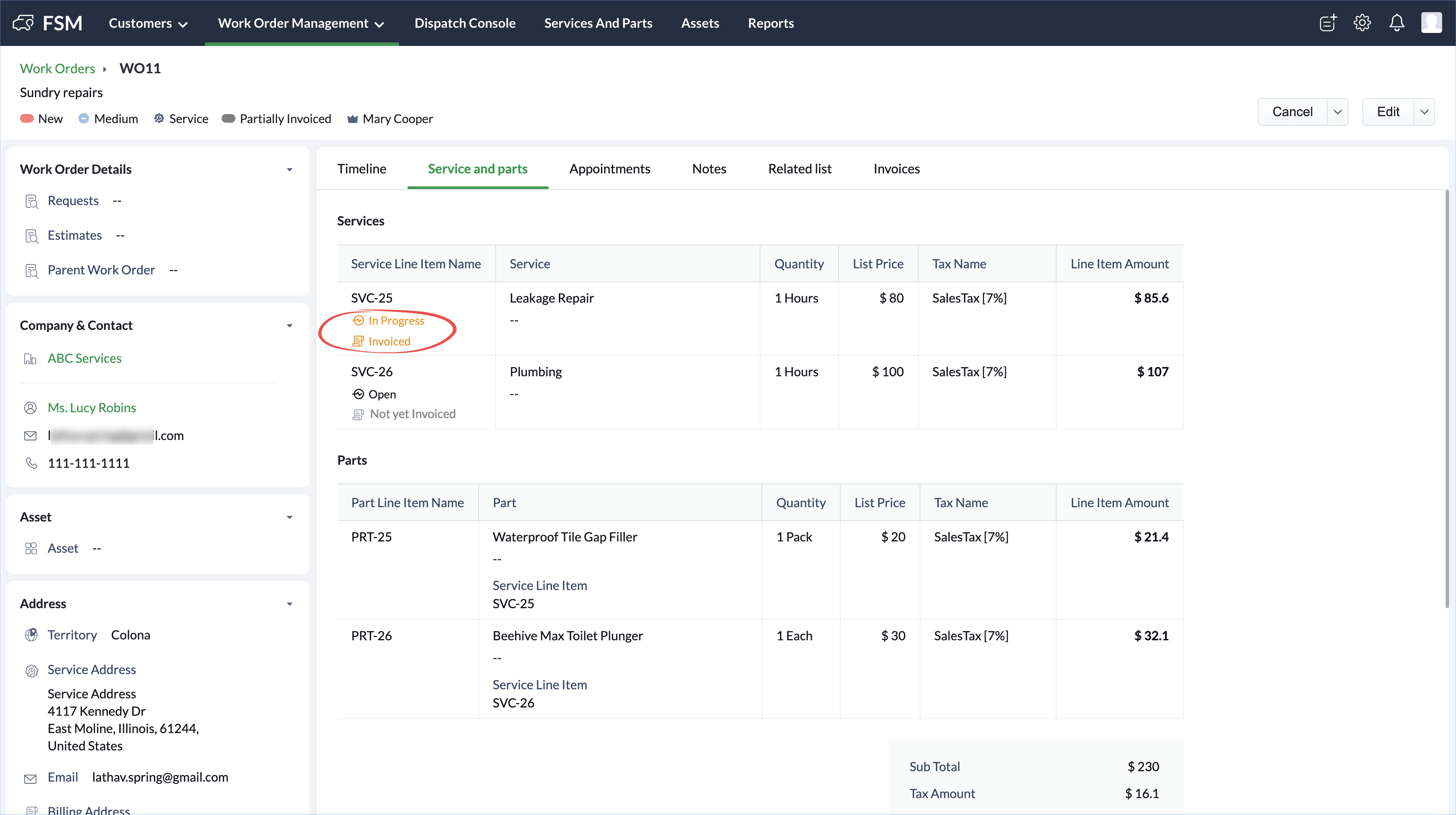
Task: Collapse the Asset section
Action: (289, 517)
